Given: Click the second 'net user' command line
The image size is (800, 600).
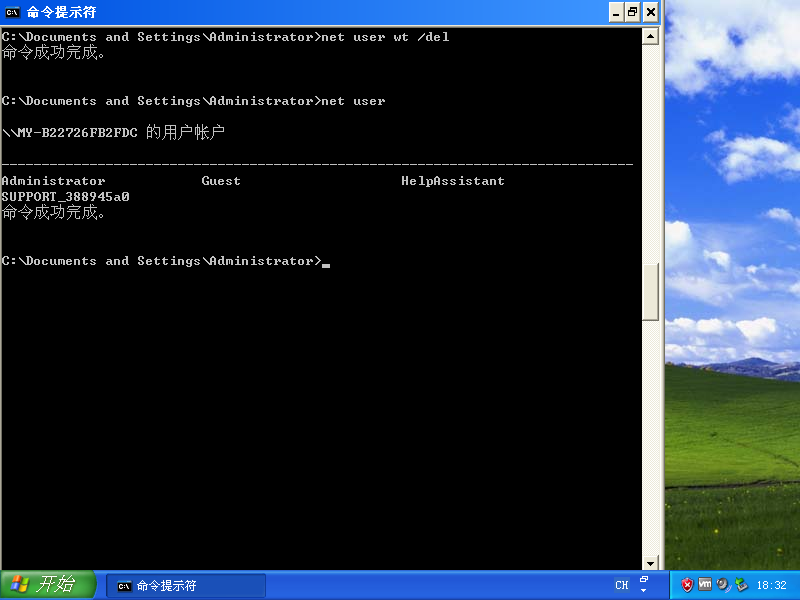Looking at the screenshot, I should (193, 101).
